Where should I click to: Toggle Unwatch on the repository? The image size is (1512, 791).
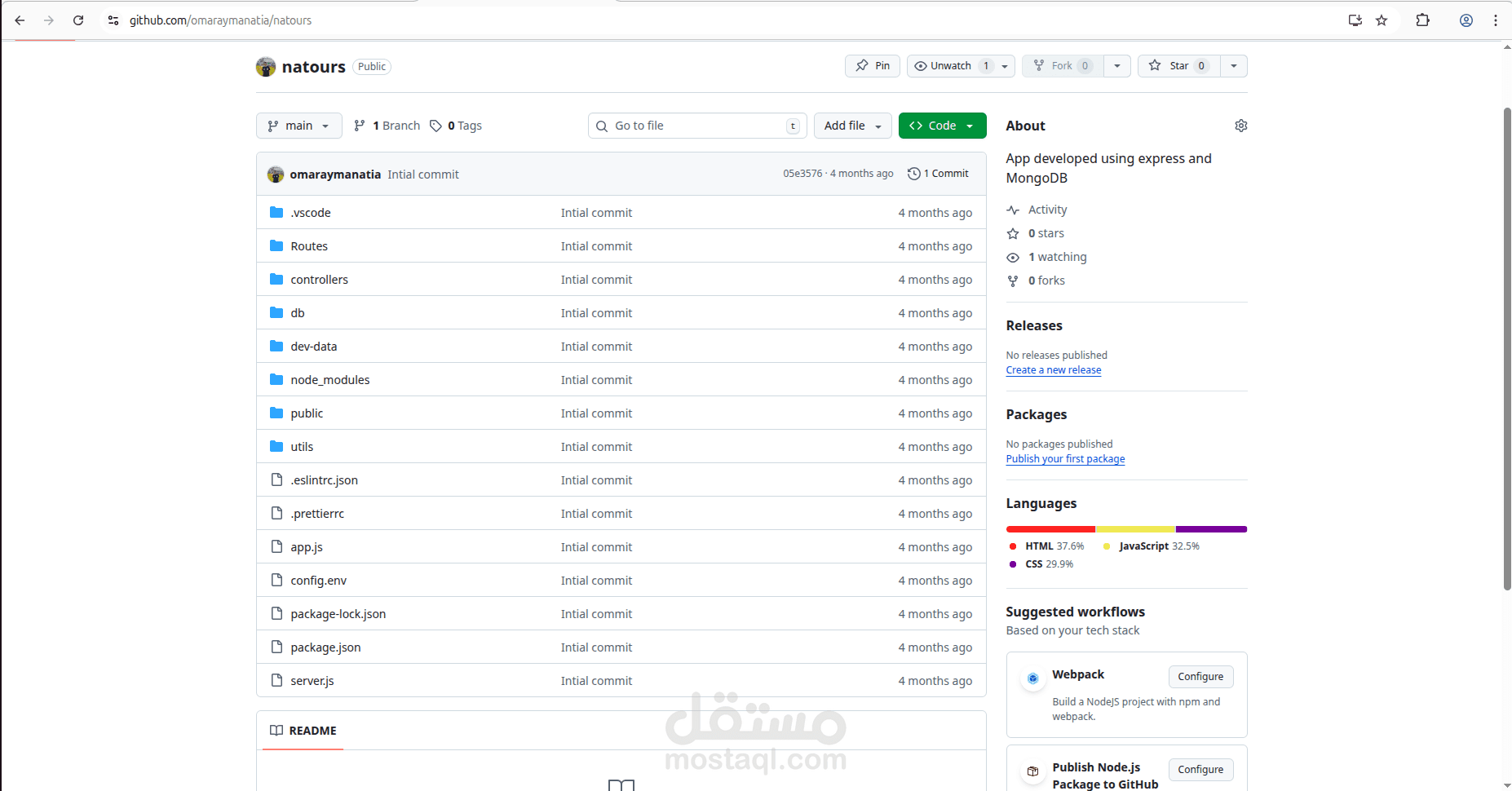(x=952, y=66)
